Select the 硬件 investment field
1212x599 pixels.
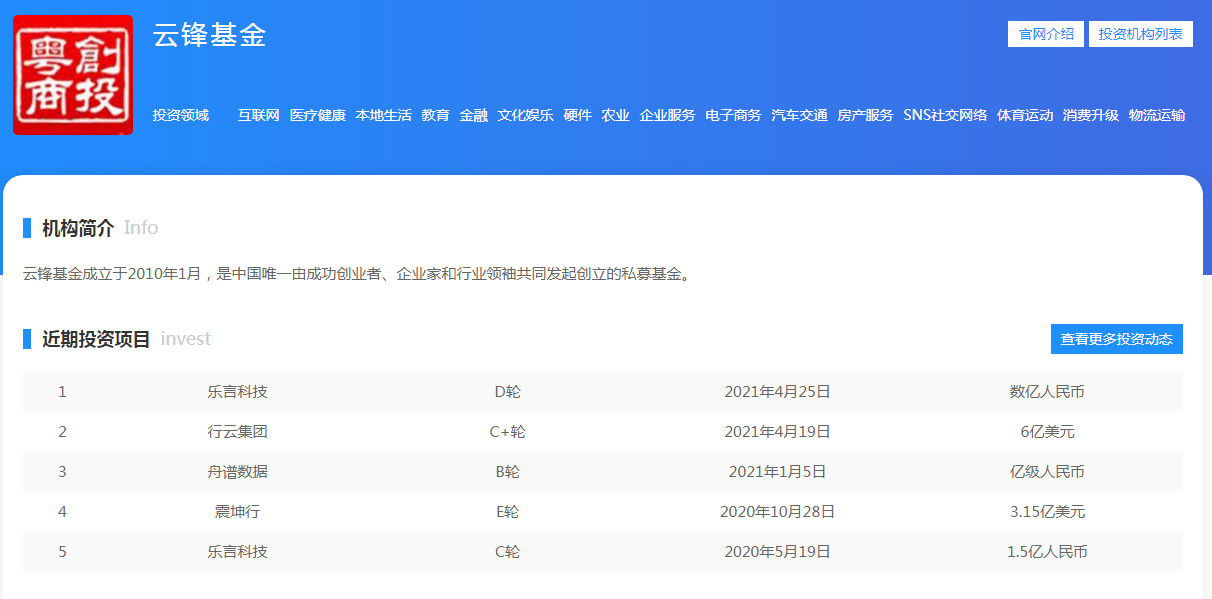coord(578,115)
